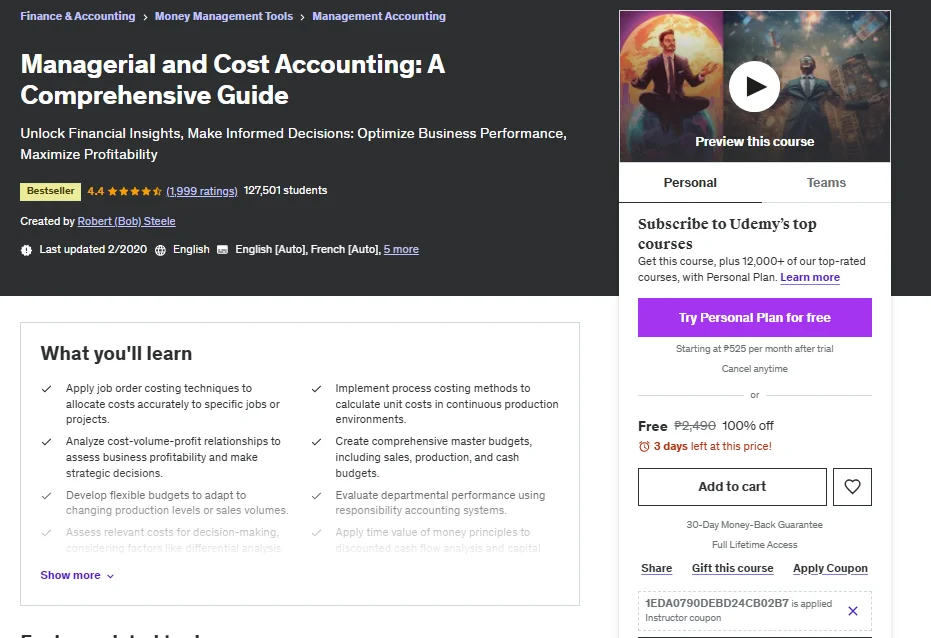Image resolution: width=931 pixels, height=638 pixels.
Task: Click the last updated alert badge icon
Action: (x=26, y=250)
